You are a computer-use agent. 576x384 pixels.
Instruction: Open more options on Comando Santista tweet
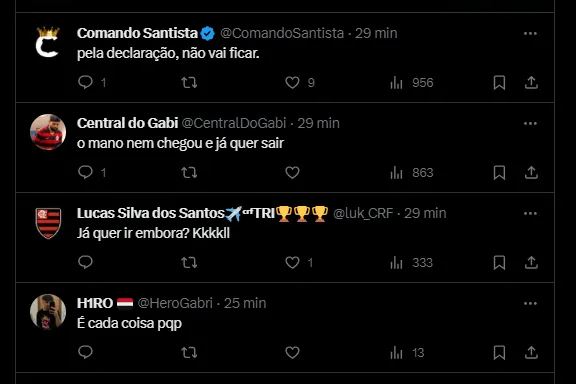pos(530,33)
